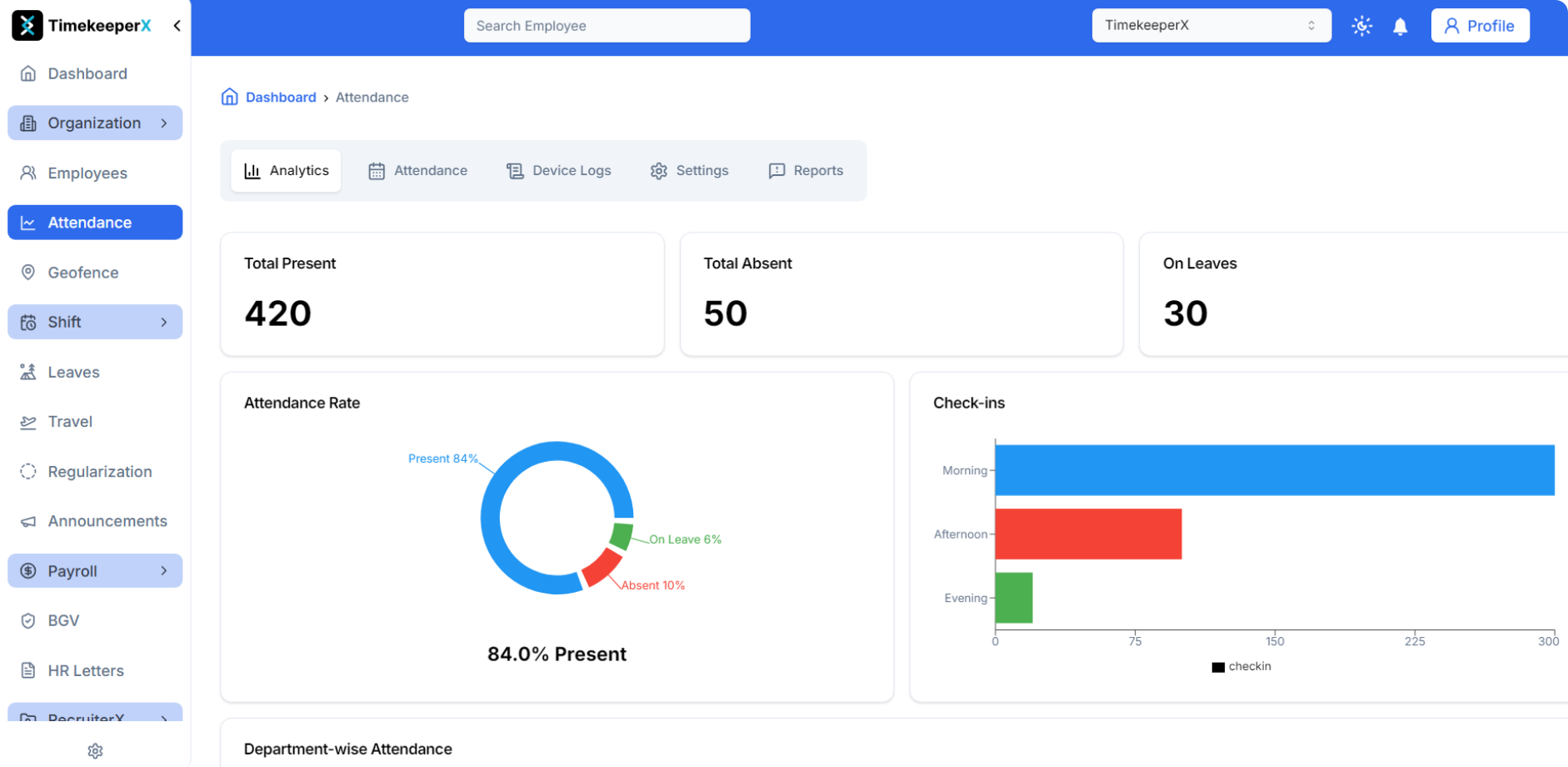Open the TimekeeperX organization dropdown

(1211, 26)
